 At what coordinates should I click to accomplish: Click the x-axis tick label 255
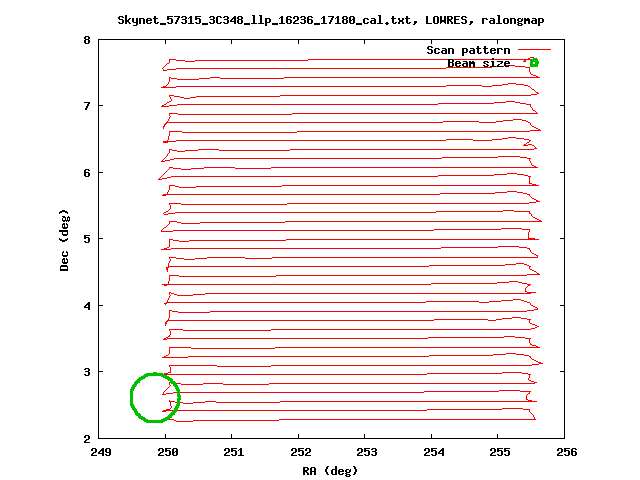point(500,452)
